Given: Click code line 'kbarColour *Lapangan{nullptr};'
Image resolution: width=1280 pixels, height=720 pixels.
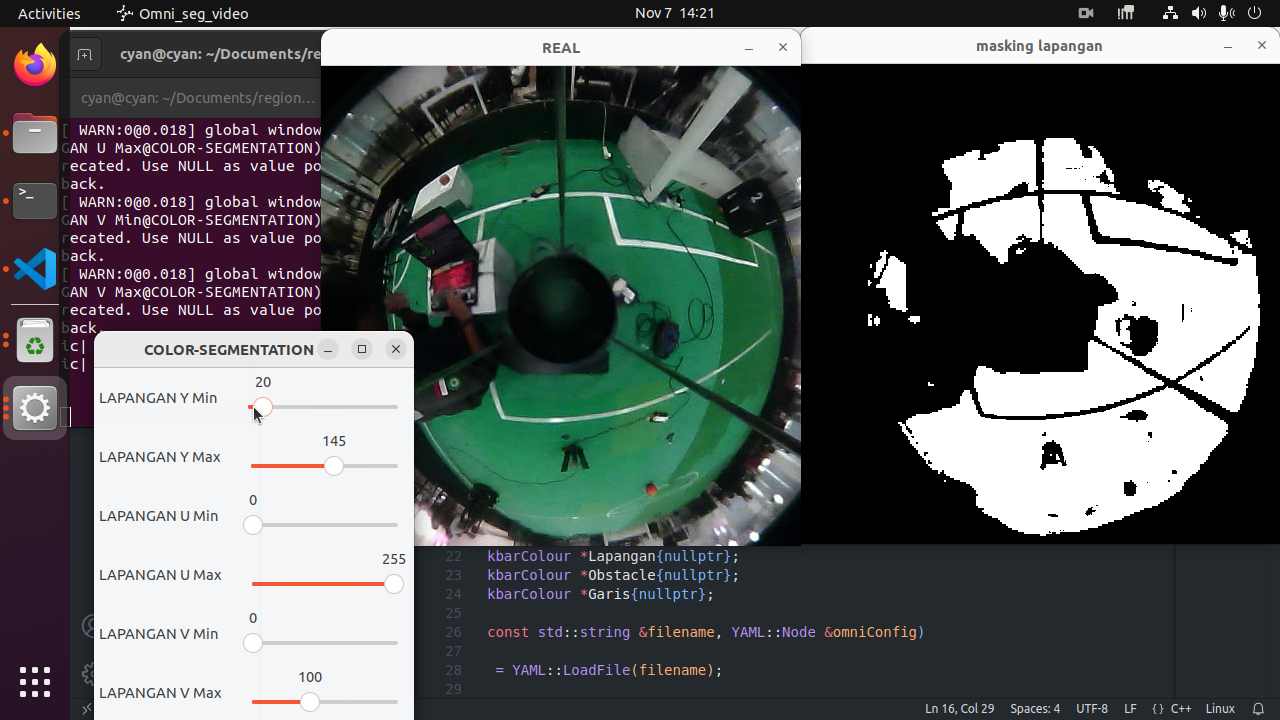Looking at the screenshot, I should (x=613, y=556).
